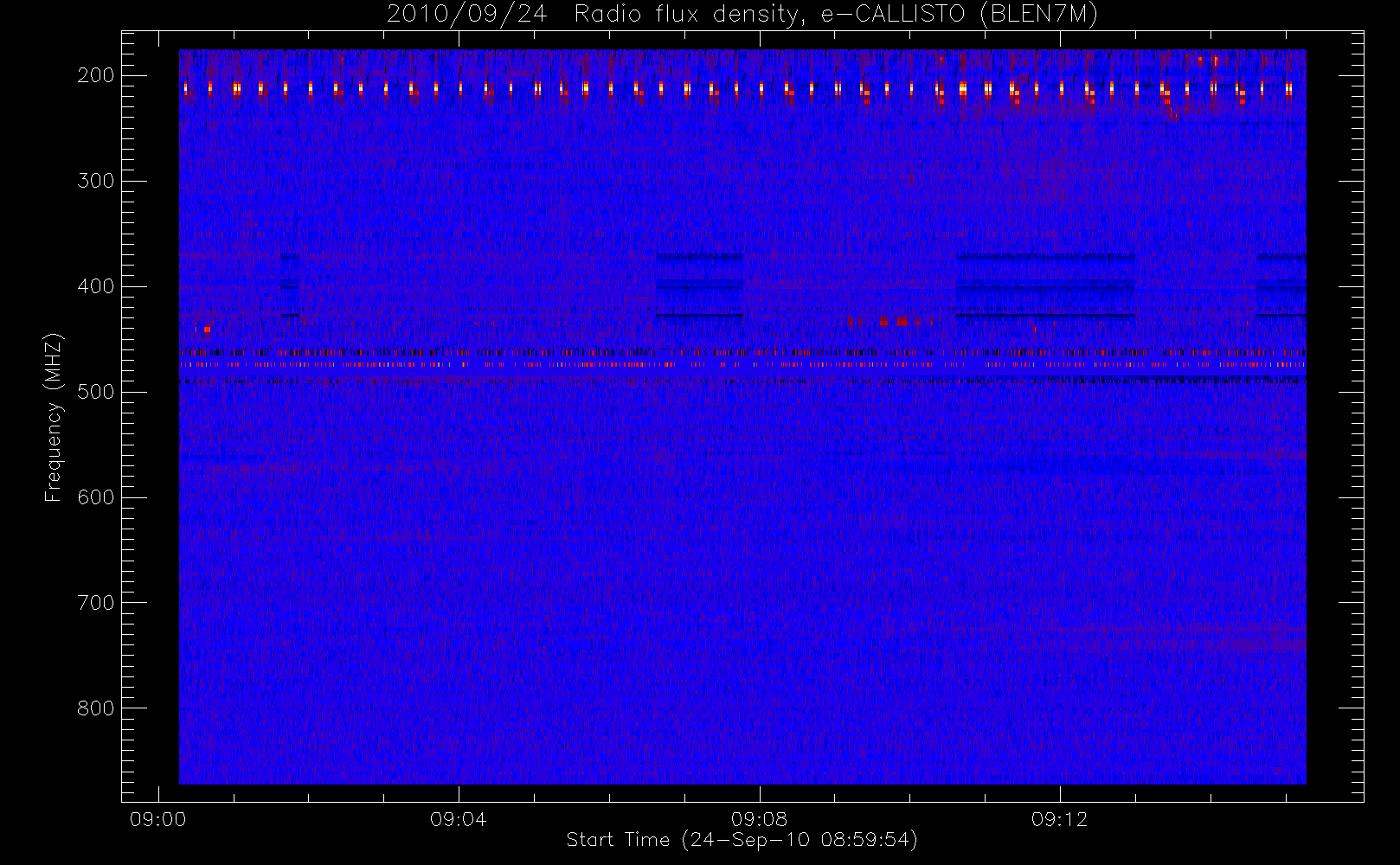This screenshot has height=865, width=1400.
Task: Click the 09:00 time tick label
Action: tap(157, 819)
